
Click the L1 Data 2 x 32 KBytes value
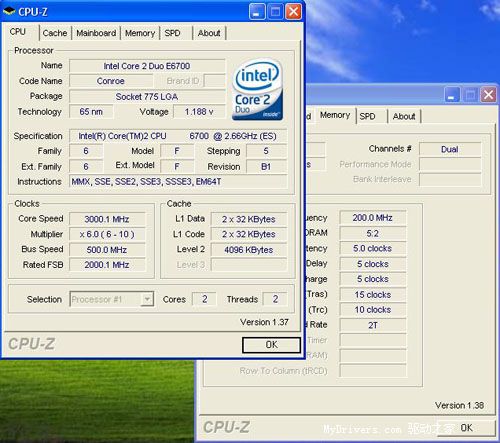pyautogui.click(x=249, y=219)
